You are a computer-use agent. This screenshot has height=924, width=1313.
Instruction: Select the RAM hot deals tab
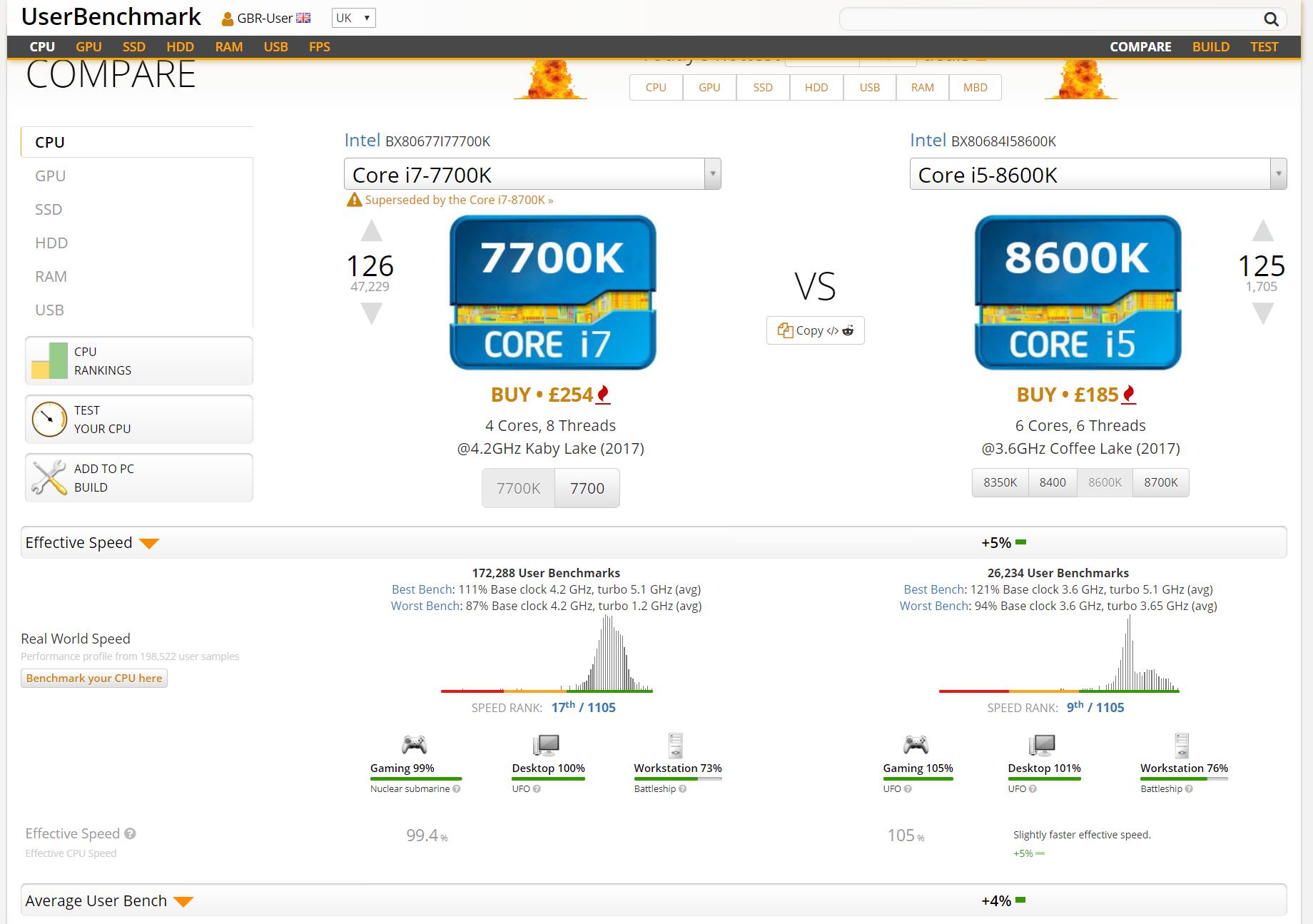(x=923, y=87)
